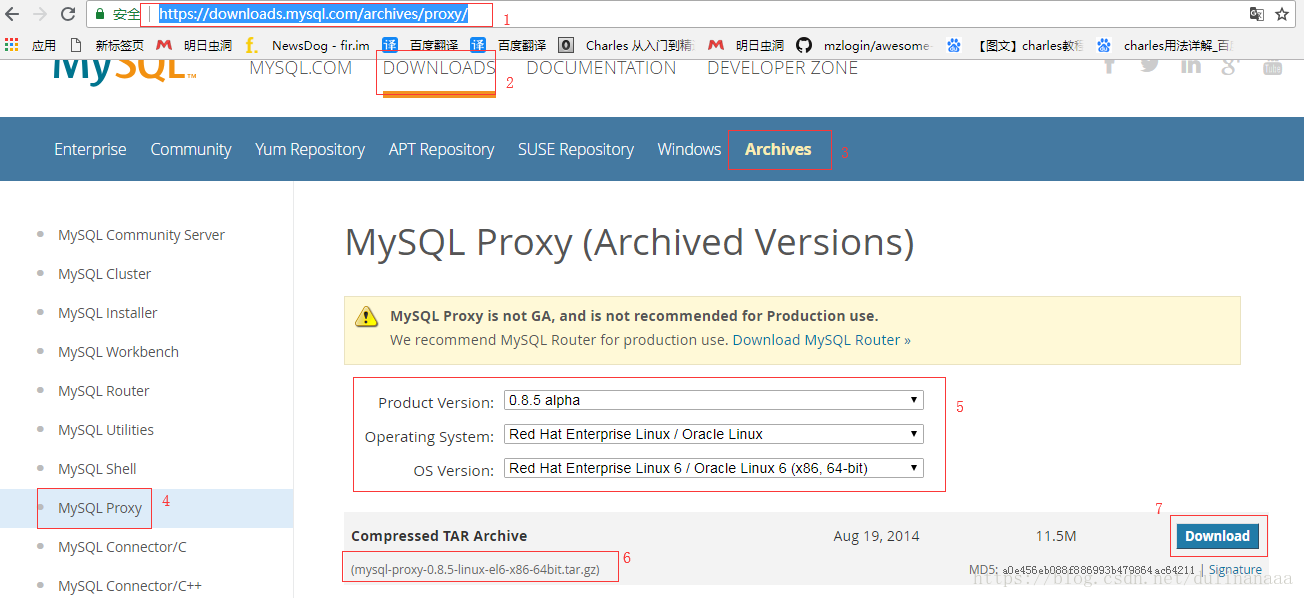Bookmark this page with the star icon
1304x598 pixels.
pos(1282,14)
